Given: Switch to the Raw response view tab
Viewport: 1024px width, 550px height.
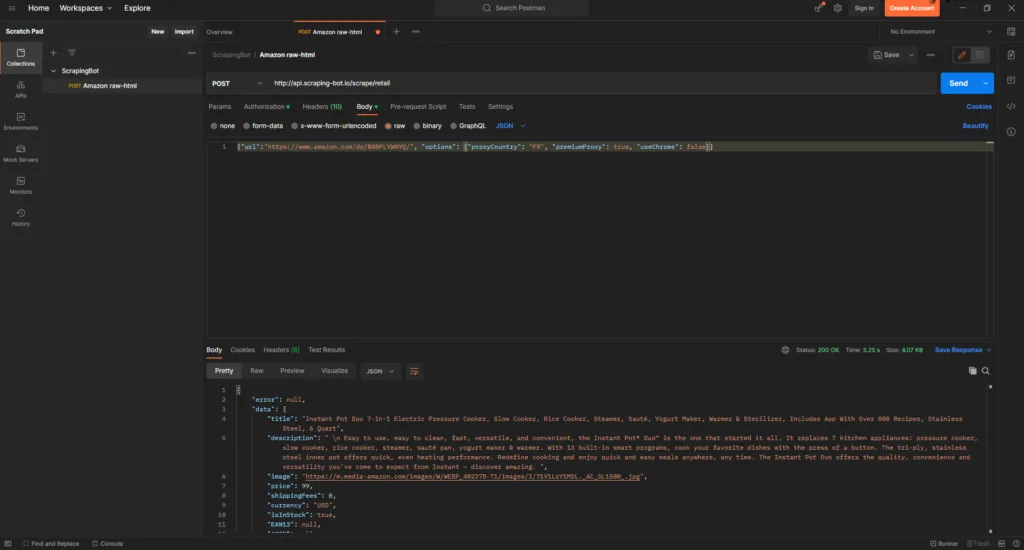Looking at the screenshot, I should tap(257, 371).
